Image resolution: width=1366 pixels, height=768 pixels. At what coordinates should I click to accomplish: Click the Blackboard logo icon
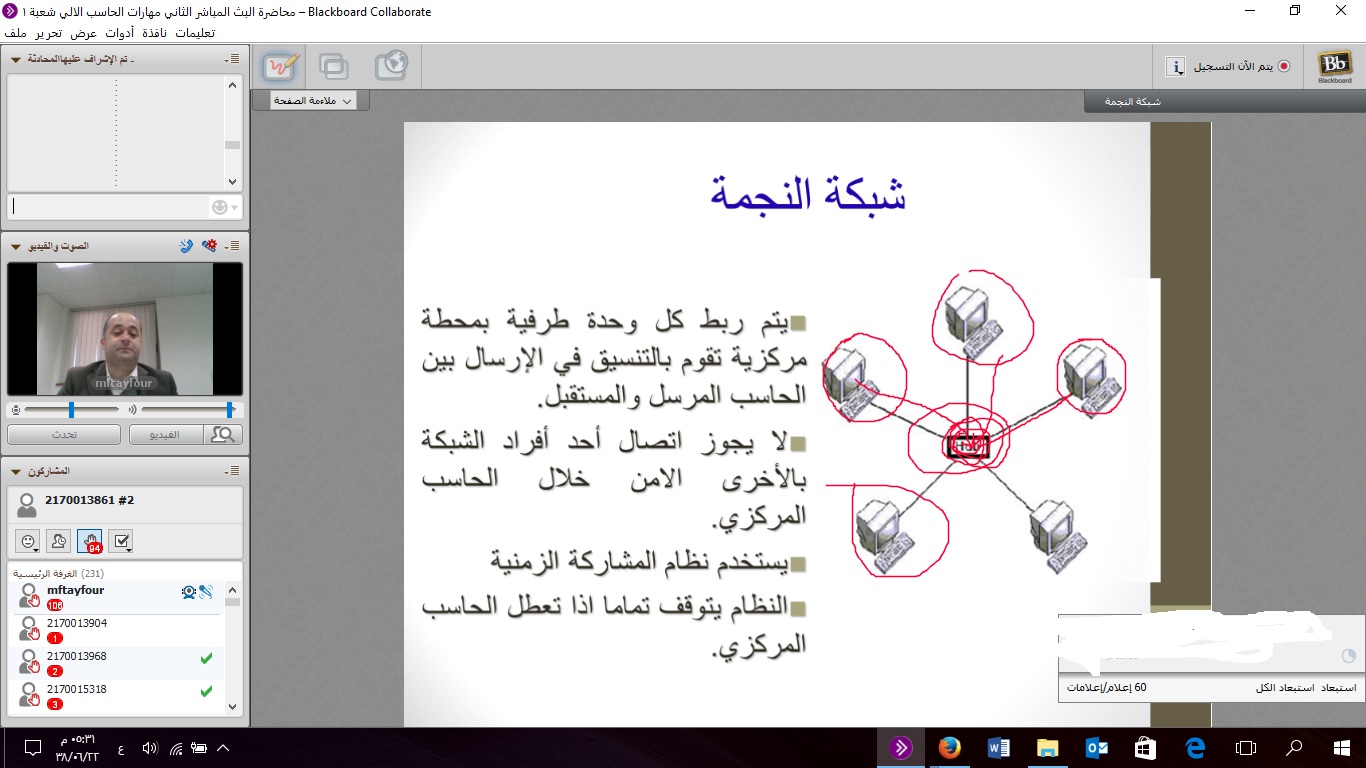(x=1335, y=67)
